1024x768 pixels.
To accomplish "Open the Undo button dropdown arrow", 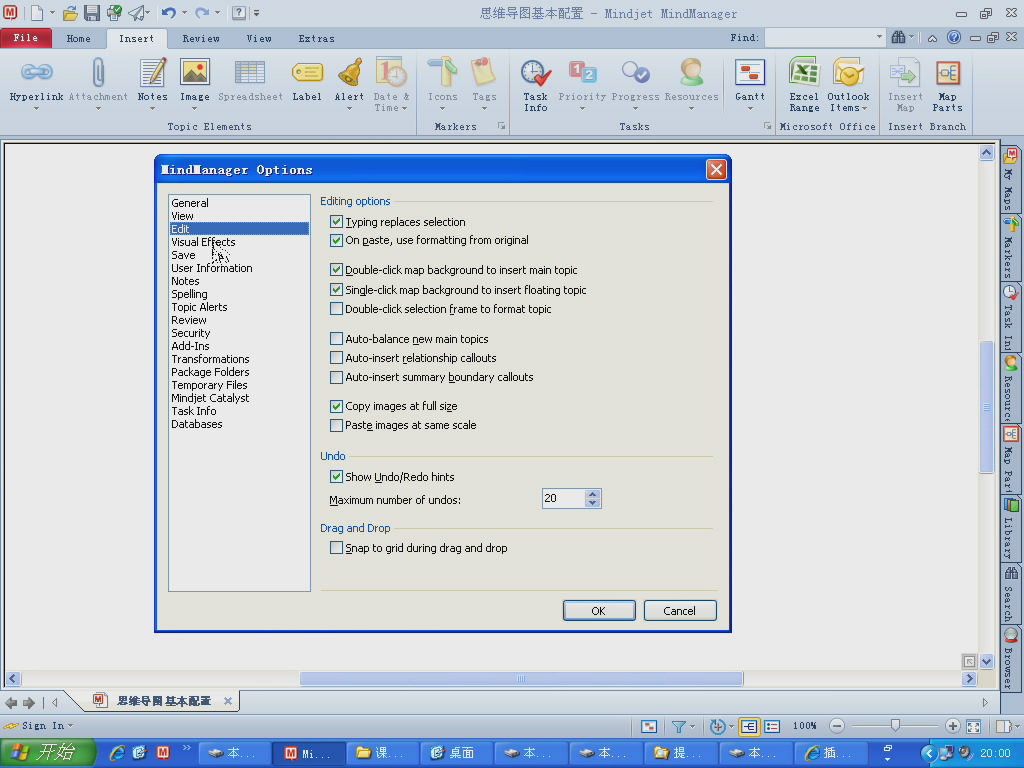I will (x=185, y=12).
